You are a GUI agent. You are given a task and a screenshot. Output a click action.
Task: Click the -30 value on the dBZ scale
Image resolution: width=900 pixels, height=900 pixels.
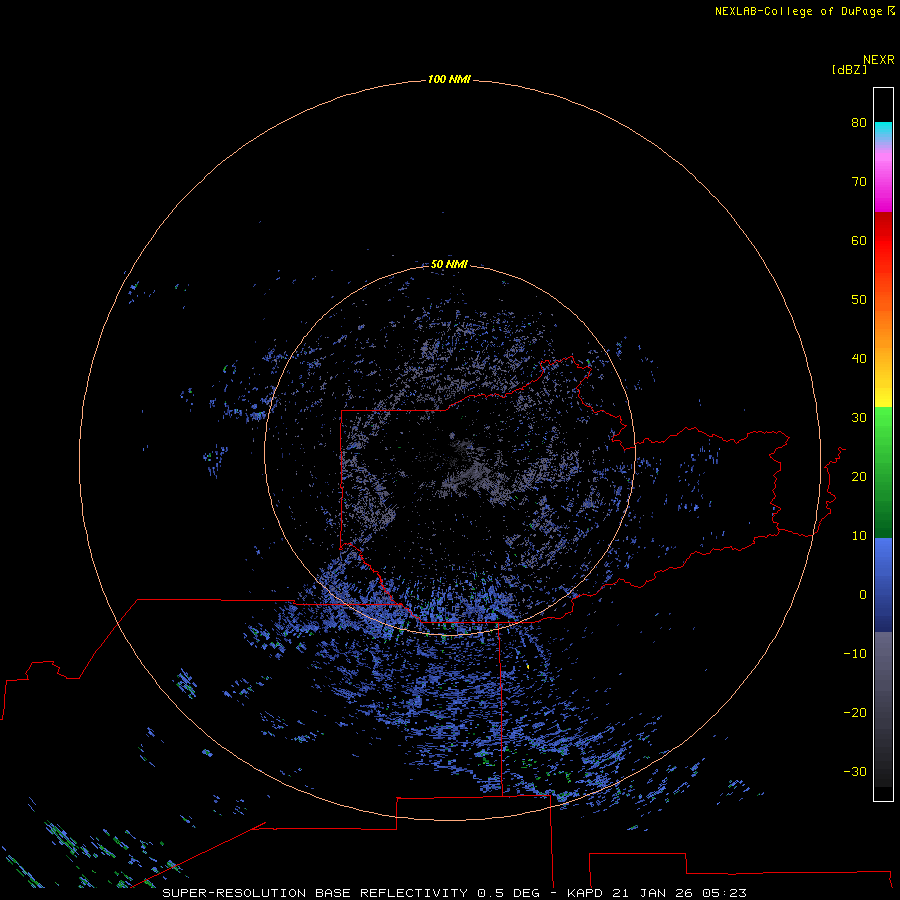click(855, 771)
